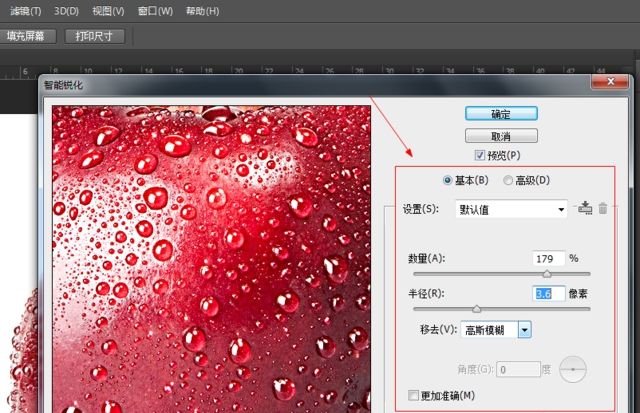Open the 视图(V) menu
The width and height of the screenshot is (640, 413).
tap(108, 11)
